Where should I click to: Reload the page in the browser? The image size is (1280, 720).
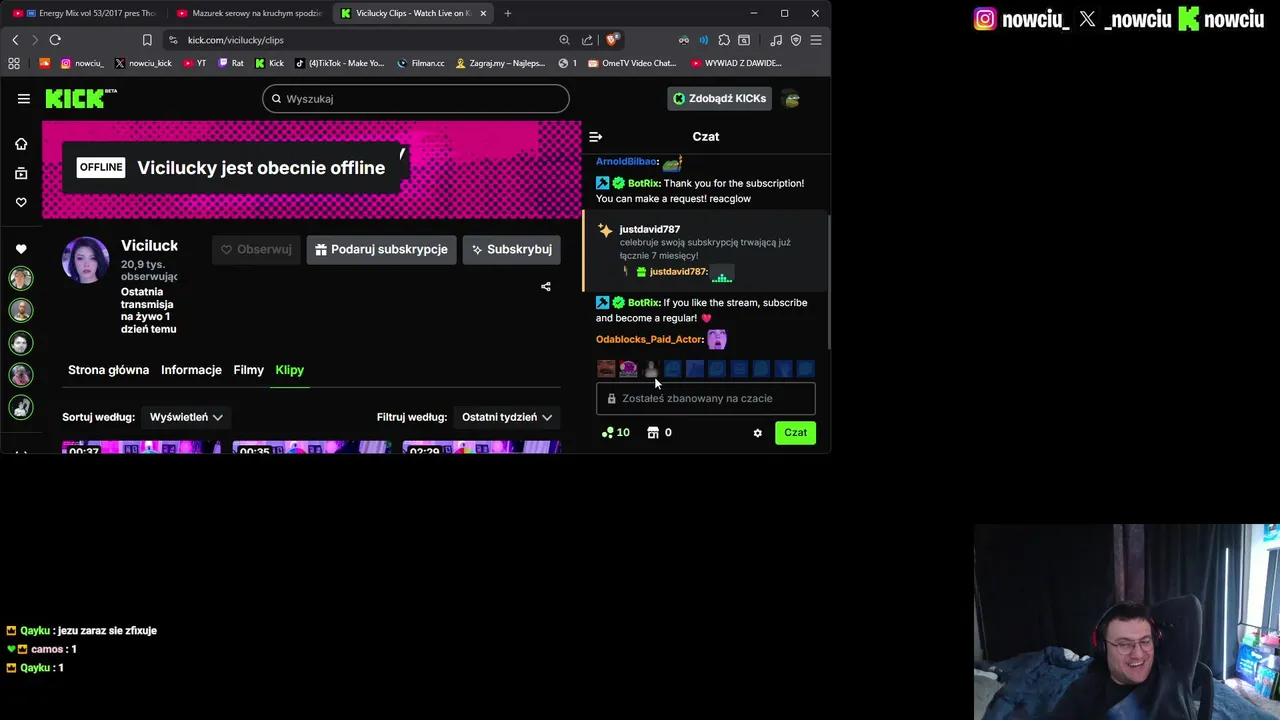tap(55, 40)
